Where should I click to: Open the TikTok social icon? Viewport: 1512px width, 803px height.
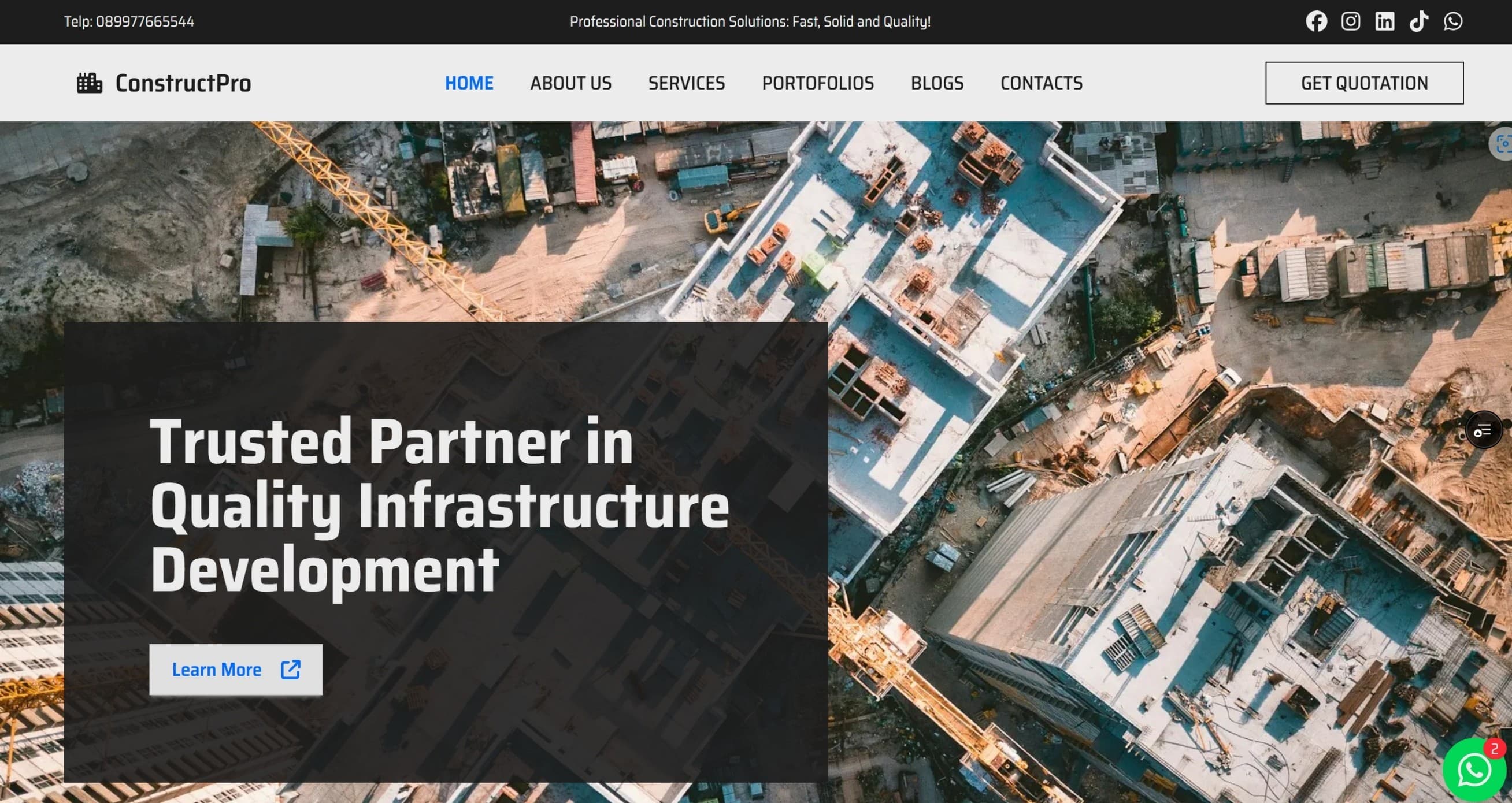(1419, 22)
